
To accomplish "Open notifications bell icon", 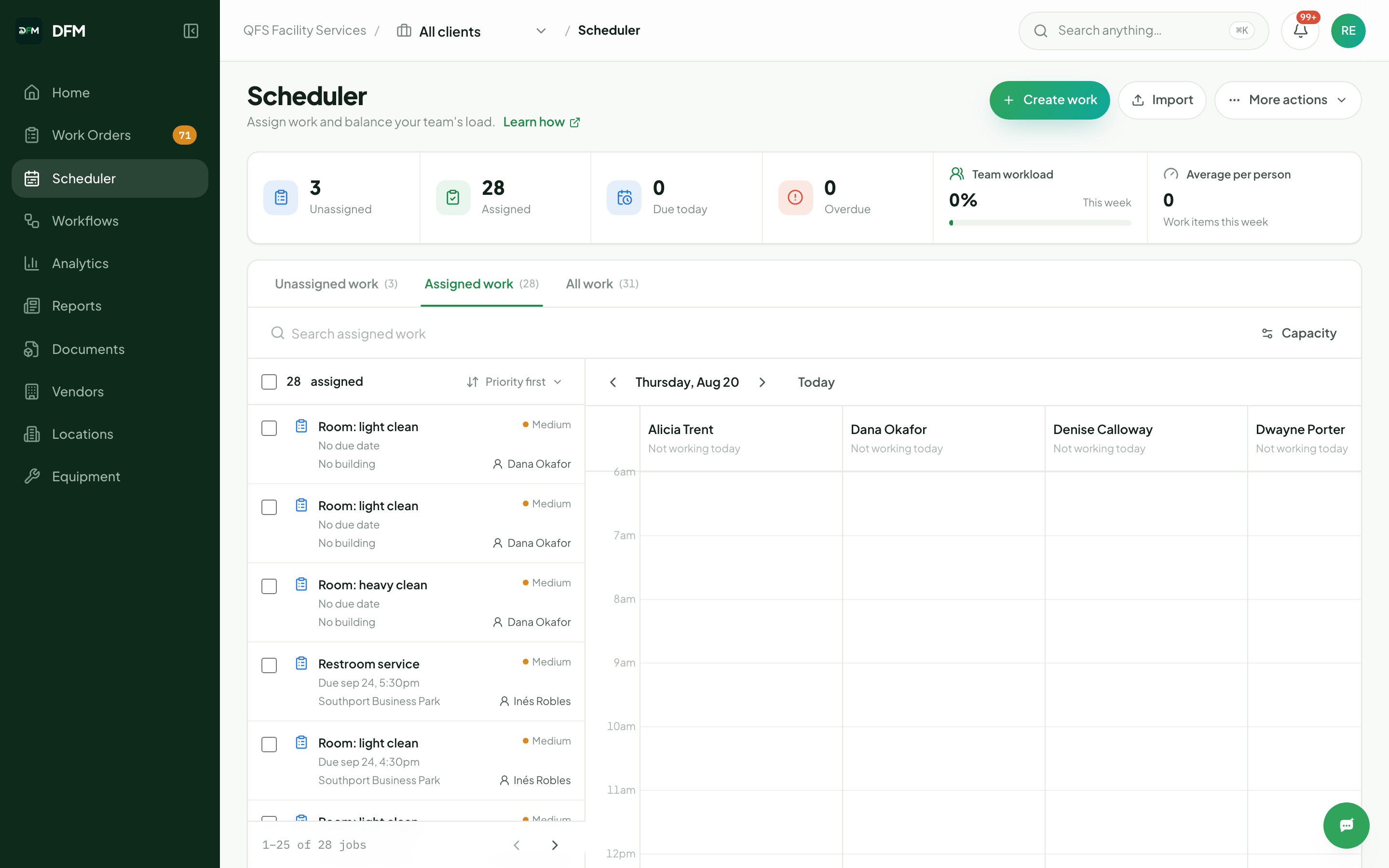I will click(x=1300, y=30).
